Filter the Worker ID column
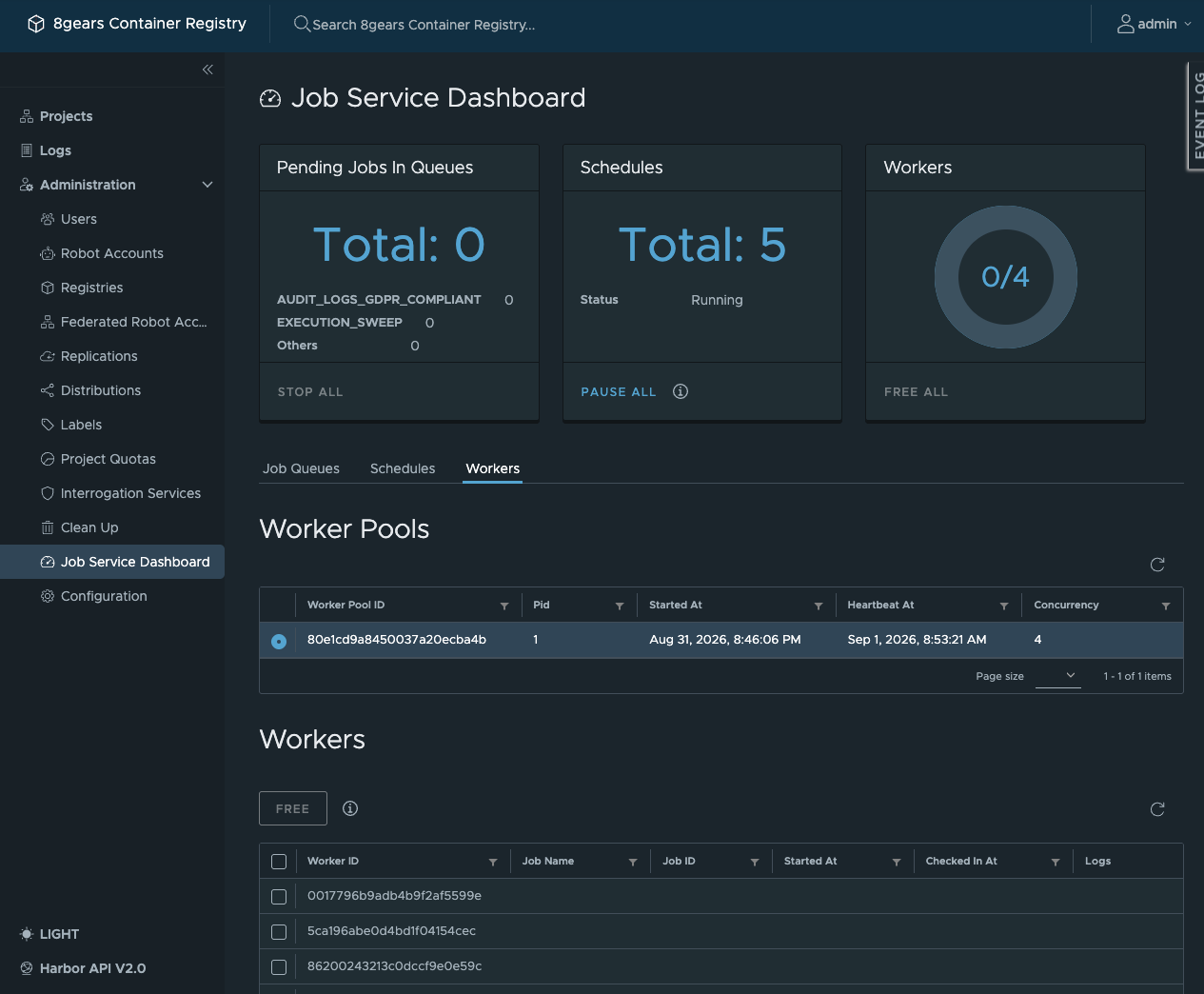Screen dimensions: 1204x994 coord(493,862)
